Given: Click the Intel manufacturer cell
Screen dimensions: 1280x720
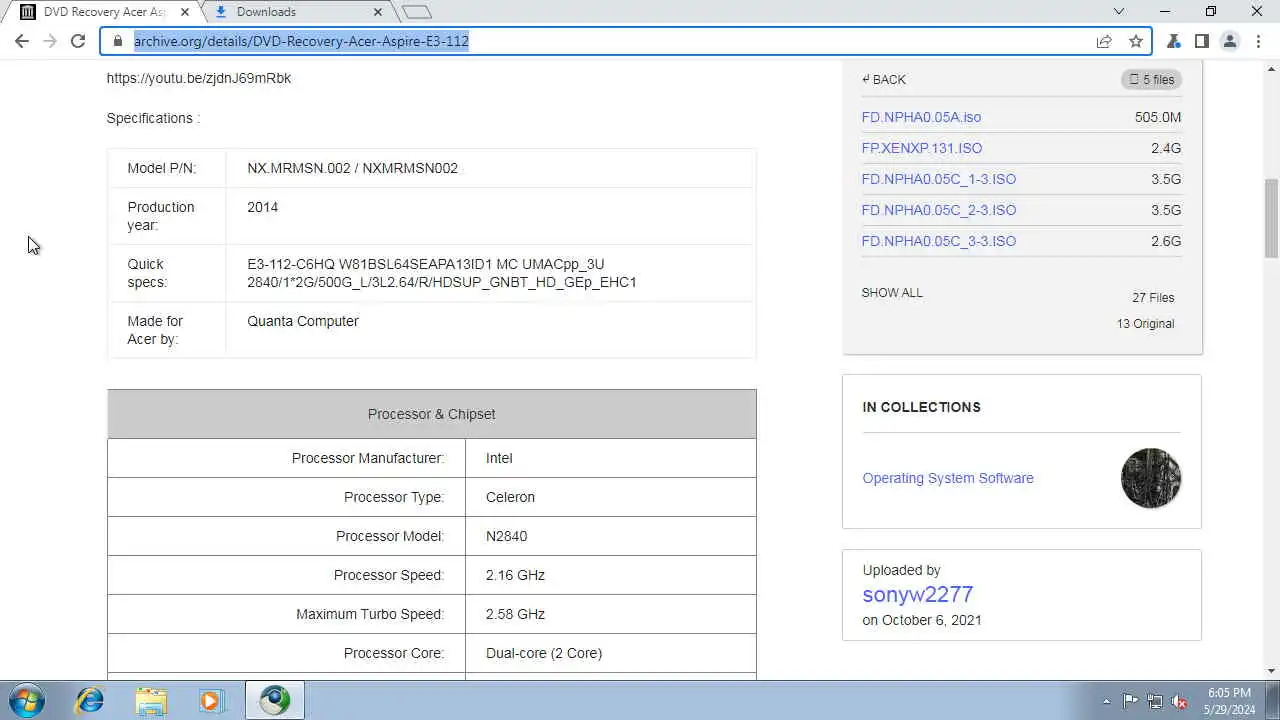Looking at the screenshot, I should click(610, 458).
